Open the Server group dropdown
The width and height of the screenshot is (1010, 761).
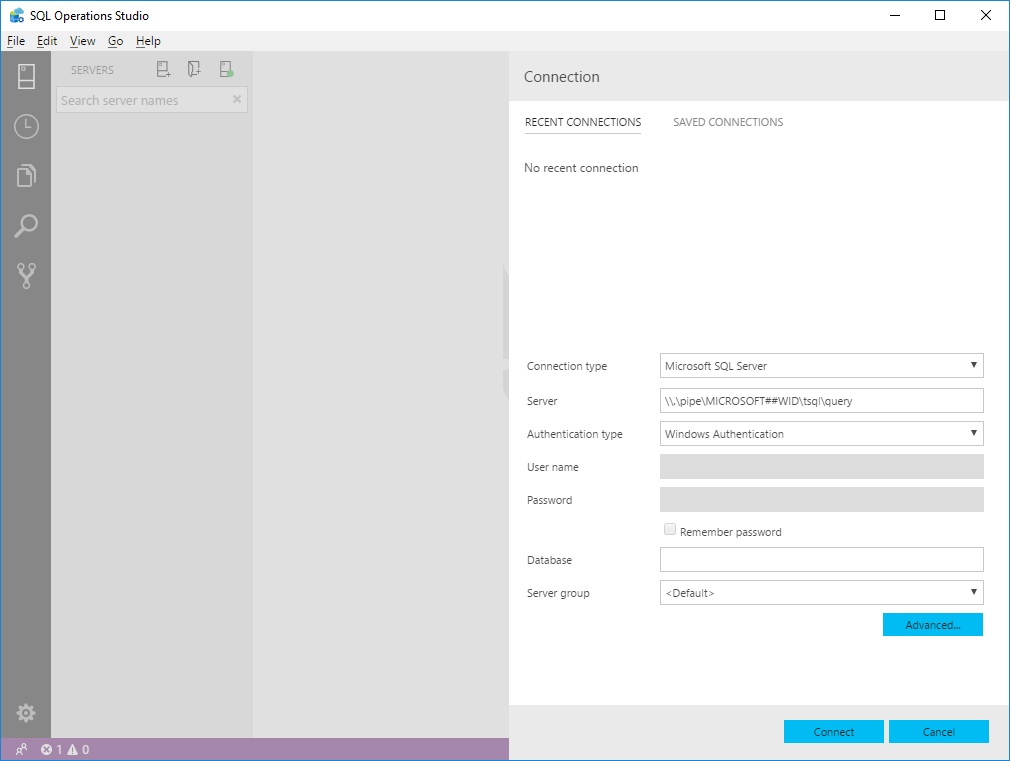point(821,593)
